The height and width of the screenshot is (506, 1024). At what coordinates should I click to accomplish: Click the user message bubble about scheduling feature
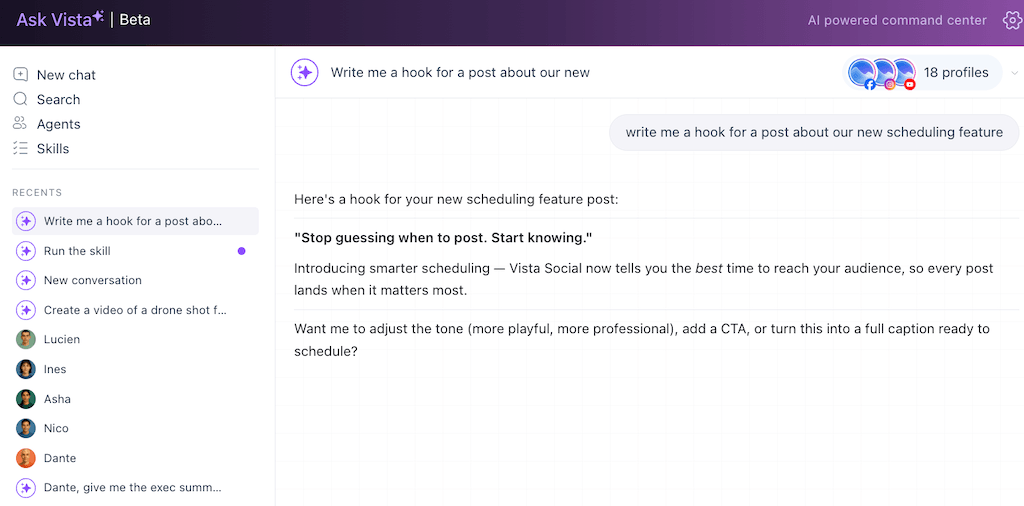(814, 133)
